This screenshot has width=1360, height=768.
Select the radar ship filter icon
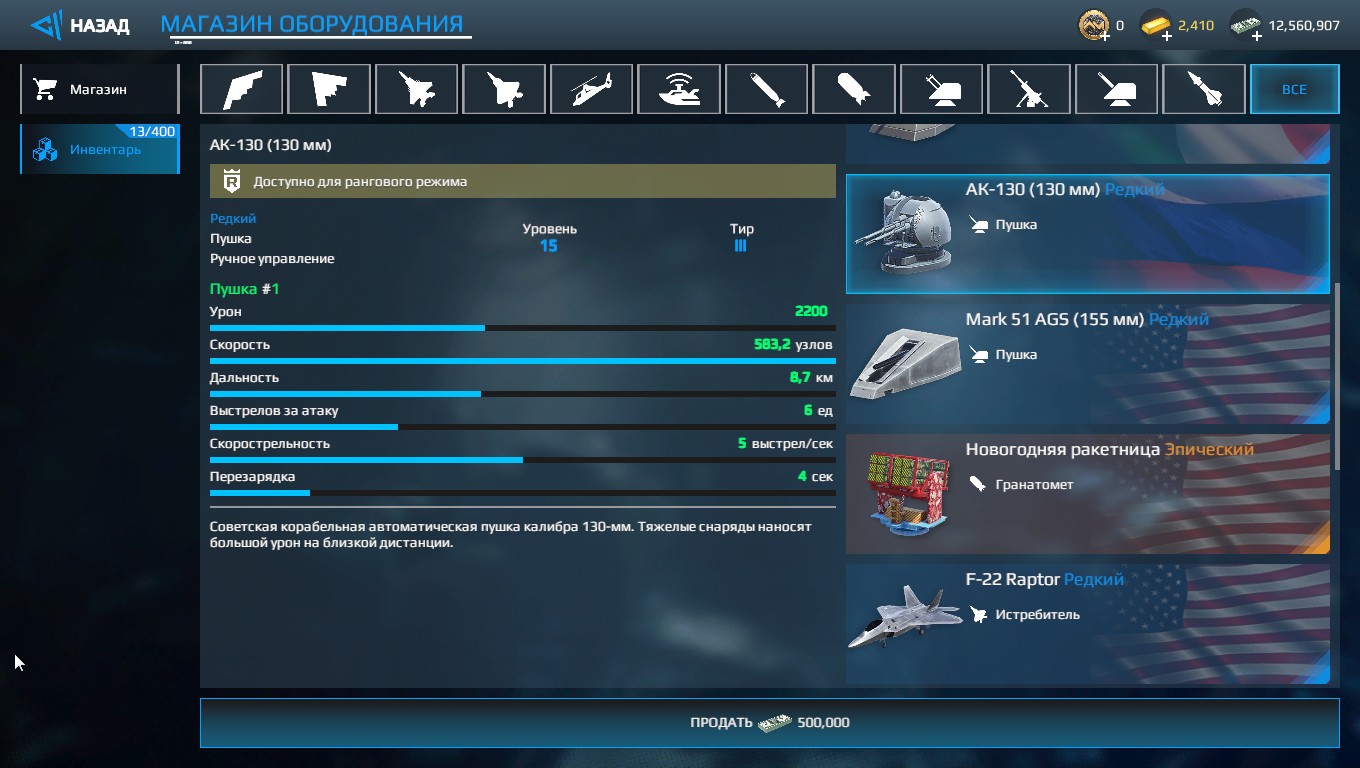click(x=679, y=89)
